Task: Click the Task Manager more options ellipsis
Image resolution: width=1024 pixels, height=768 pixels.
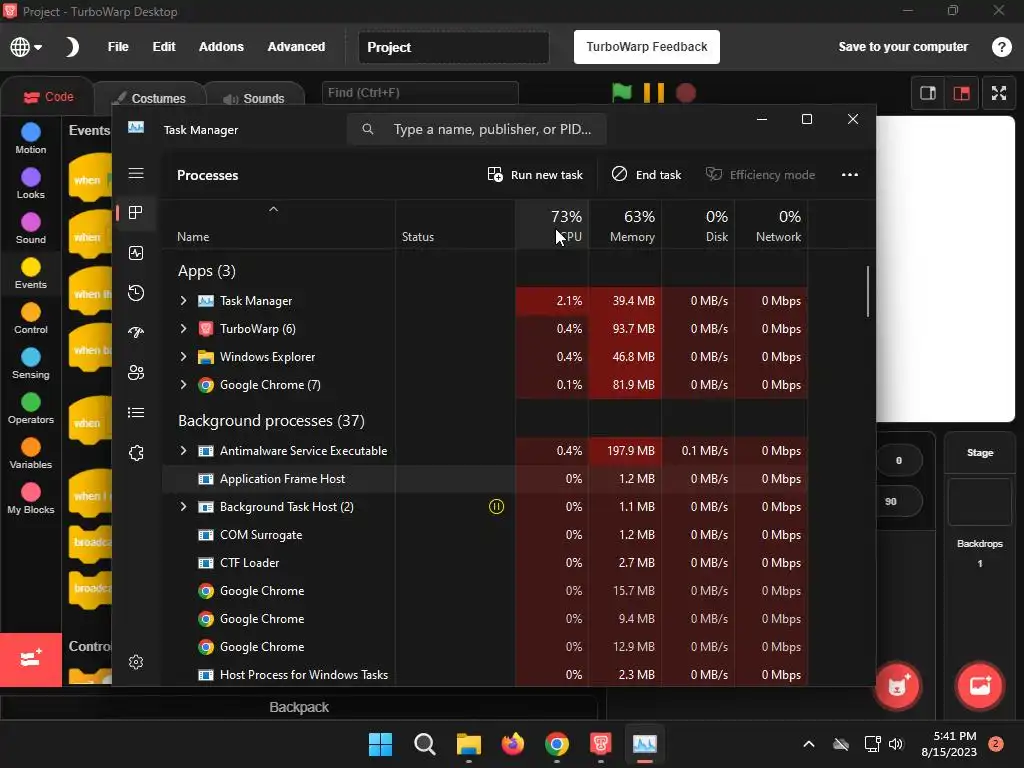Action: (850, 175)
